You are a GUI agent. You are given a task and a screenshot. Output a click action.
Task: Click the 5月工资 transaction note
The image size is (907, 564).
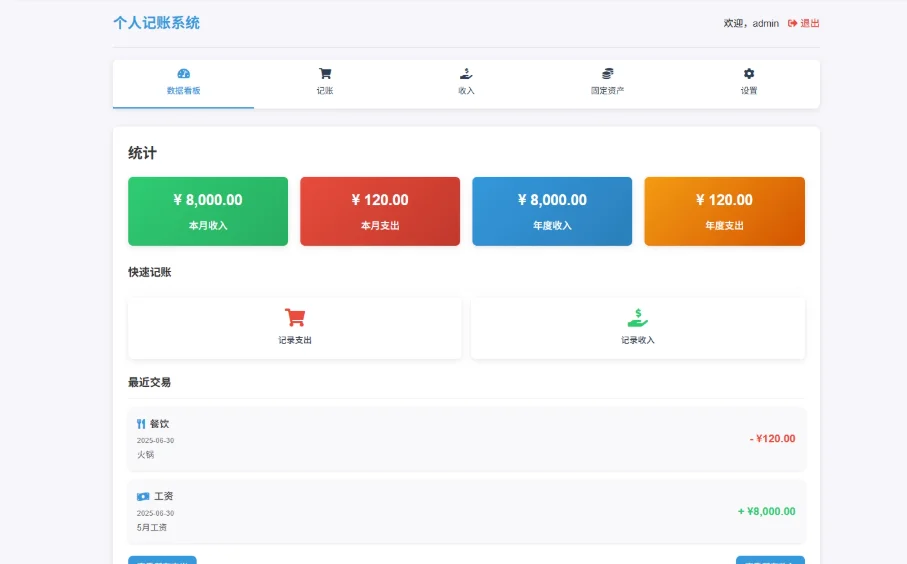tap(152, 528)
